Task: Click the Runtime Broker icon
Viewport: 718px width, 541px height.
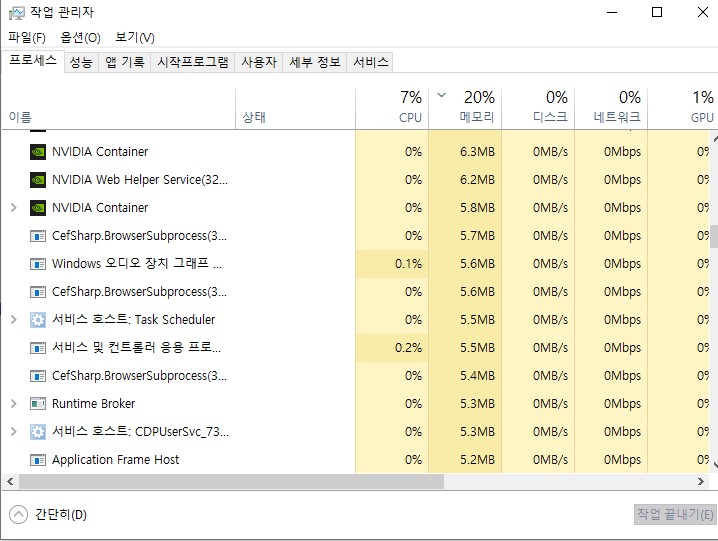Action: [38, 404]
